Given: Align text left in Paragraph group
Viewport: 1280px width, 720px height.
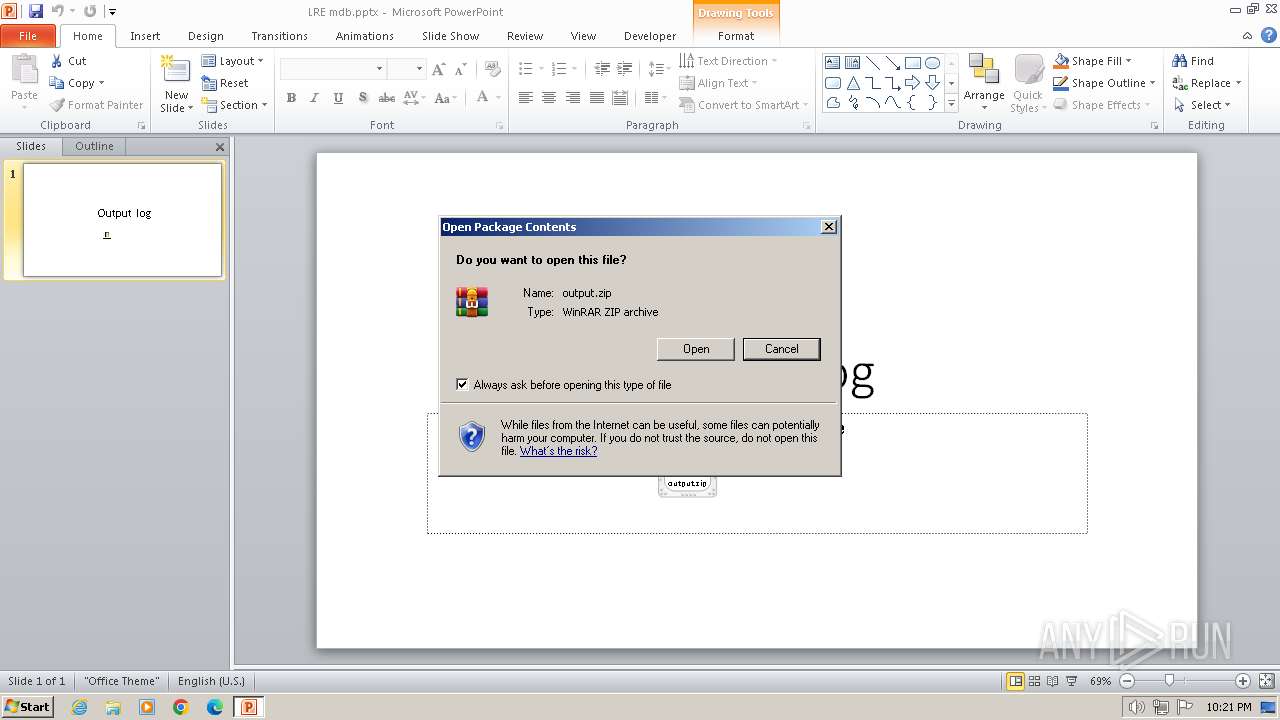Looking at the screenshot, I should pos(525,97).
